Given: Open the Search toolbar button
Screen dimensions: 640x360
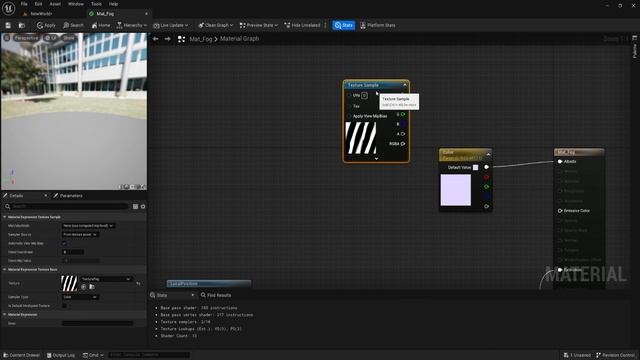Looking at the screenshot, I should [x=73, y=25].
